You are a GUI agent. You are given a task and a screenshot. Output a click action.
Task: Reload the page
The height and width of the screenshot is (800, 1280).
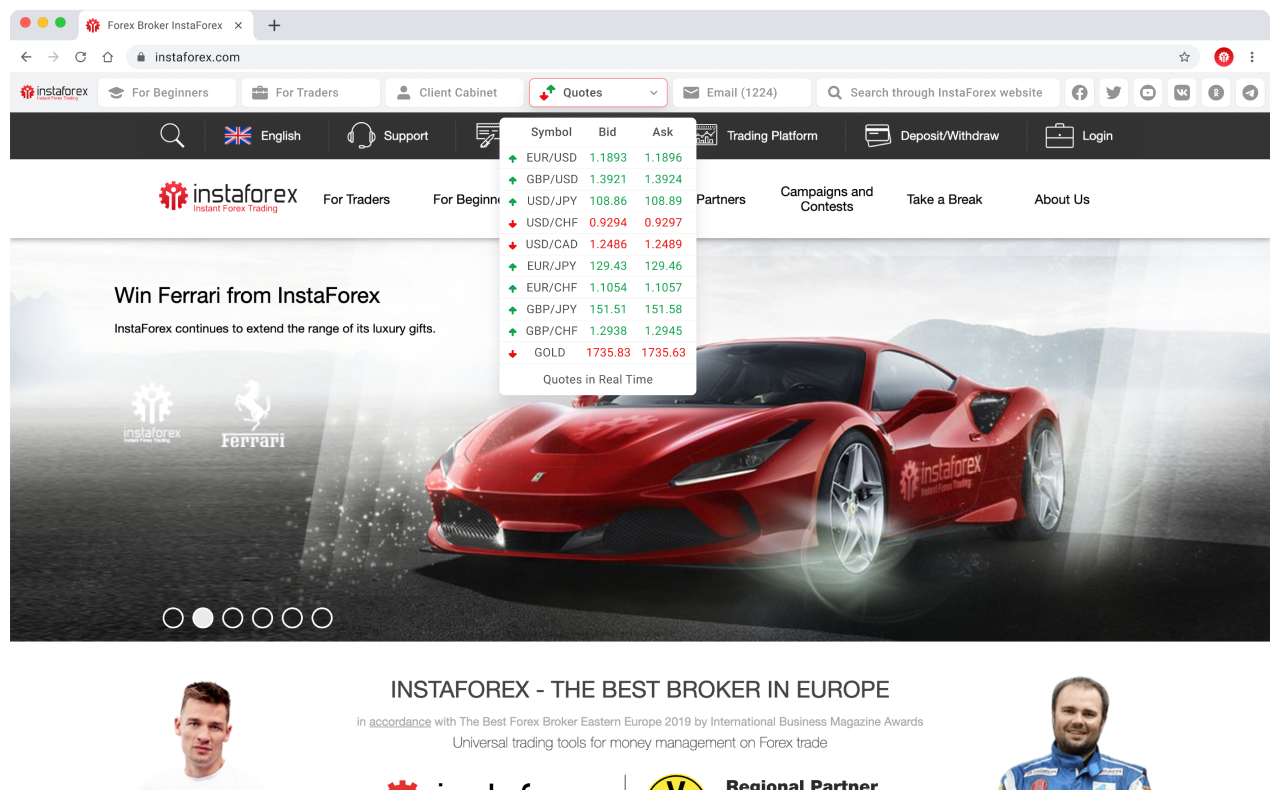81,57
